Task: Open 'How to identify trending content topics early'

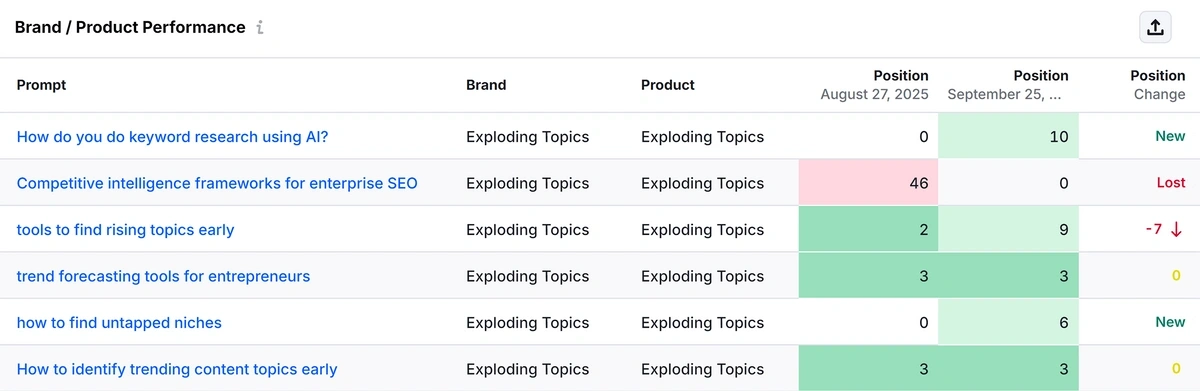Action: (x=177, y=369)
